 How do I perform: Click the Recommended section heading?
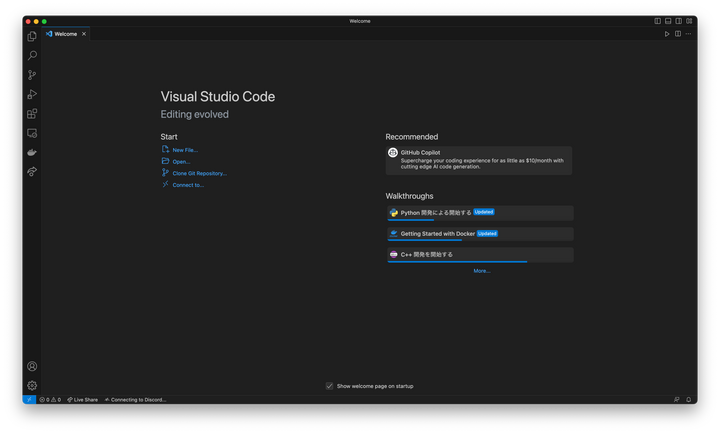click(x=411, y=137)
